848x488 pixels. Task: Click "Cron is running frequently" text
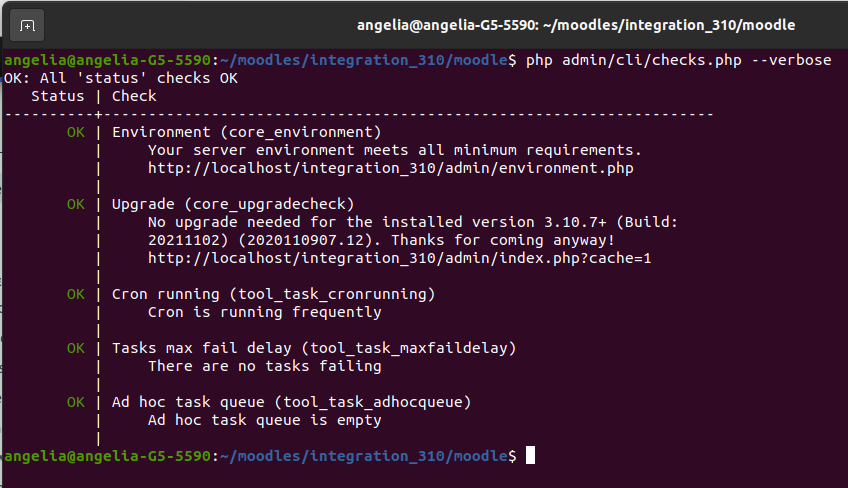[x=265, y=312]
